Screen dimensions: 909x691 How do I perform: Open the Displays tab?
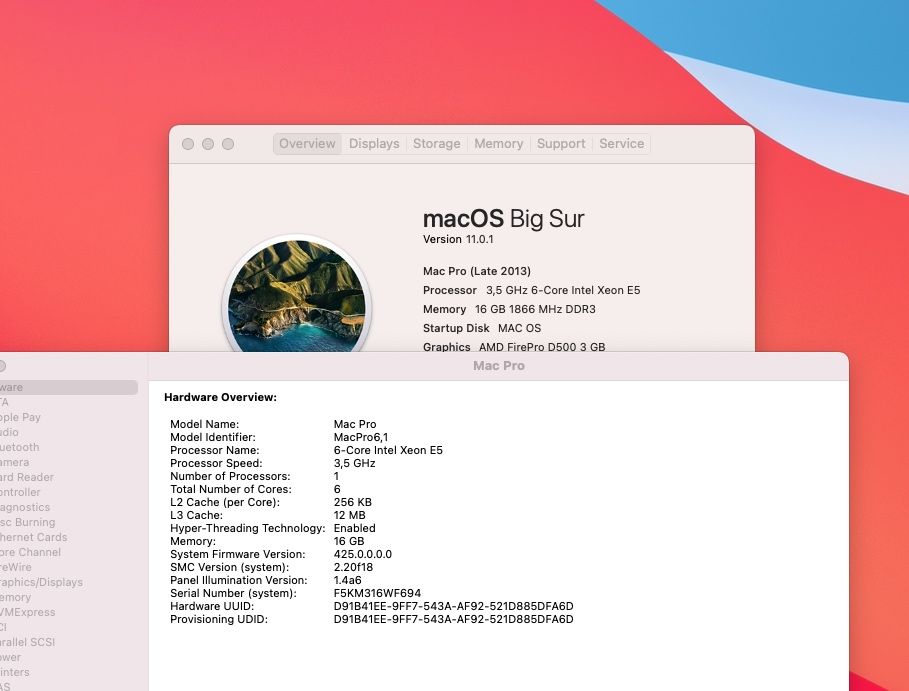374,144
